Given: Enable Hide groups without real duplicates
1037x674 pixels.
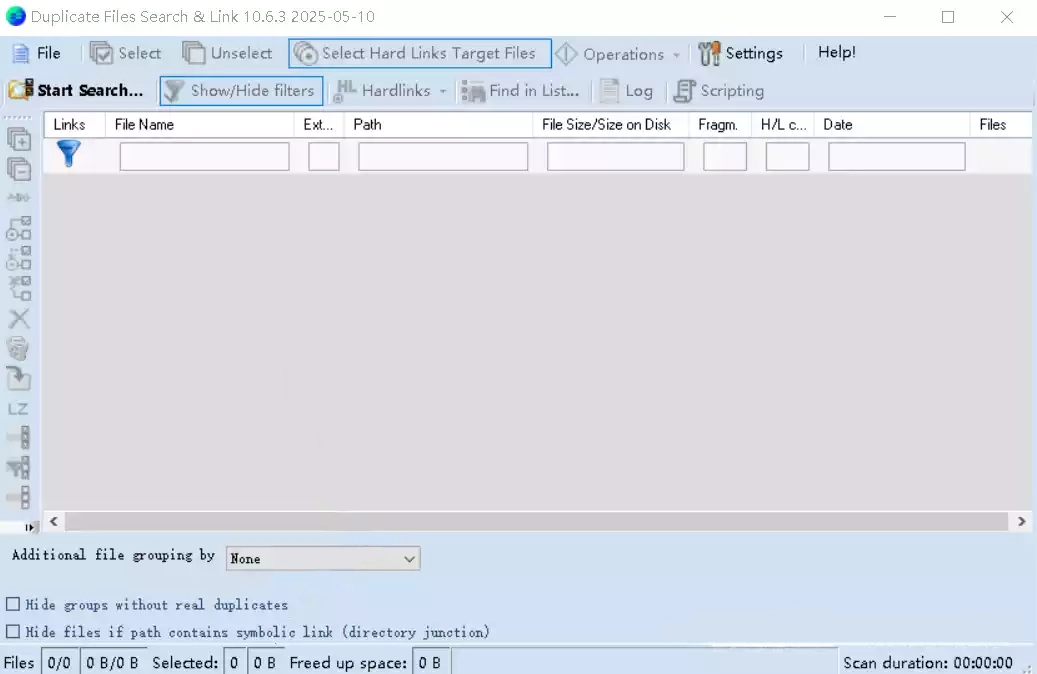Looking at the screenshot, I should pyautogui.click(x=13, y=605).
